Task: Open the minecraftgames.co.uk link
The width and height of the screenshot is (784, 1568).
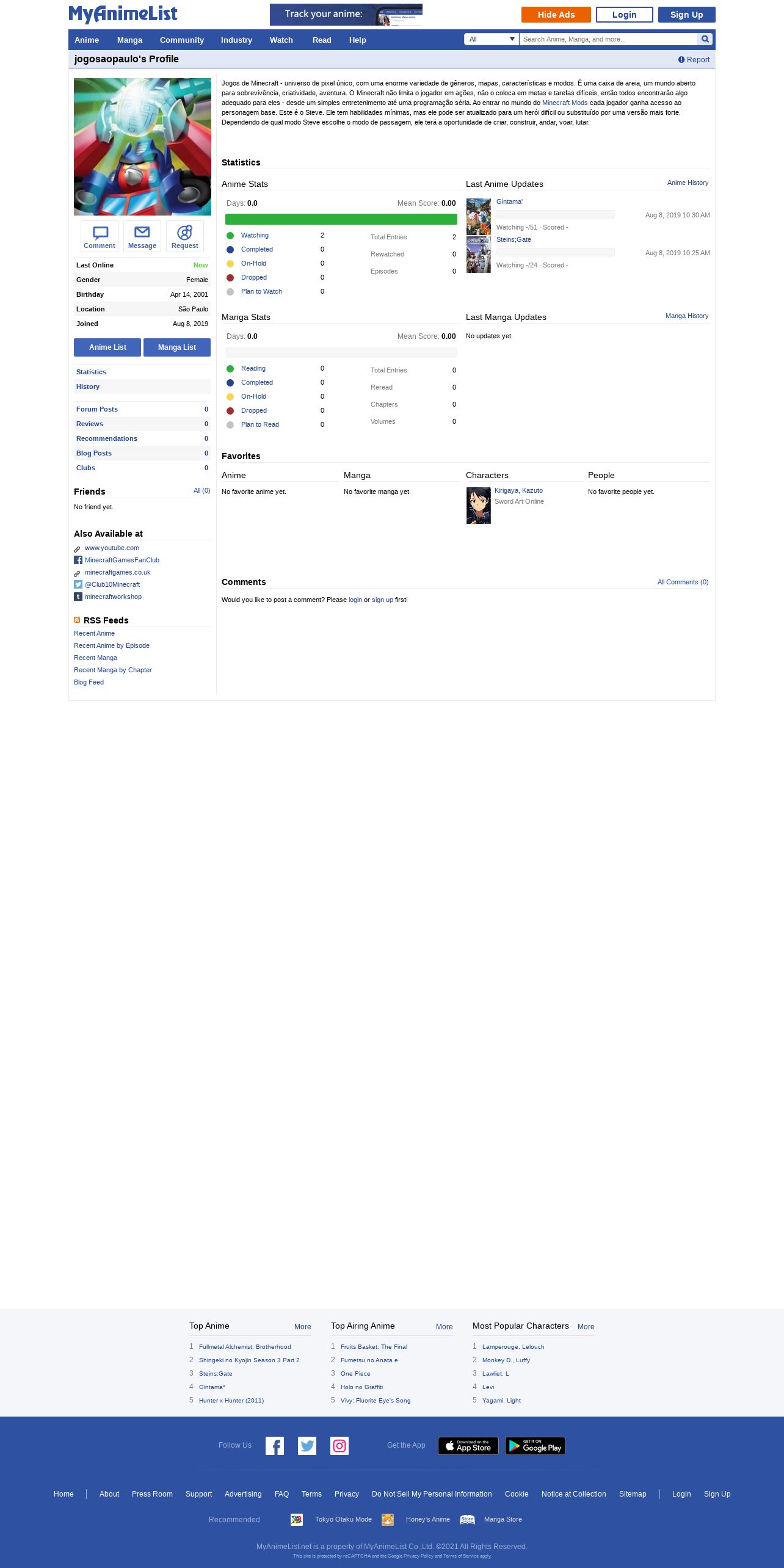Action: 117,572
